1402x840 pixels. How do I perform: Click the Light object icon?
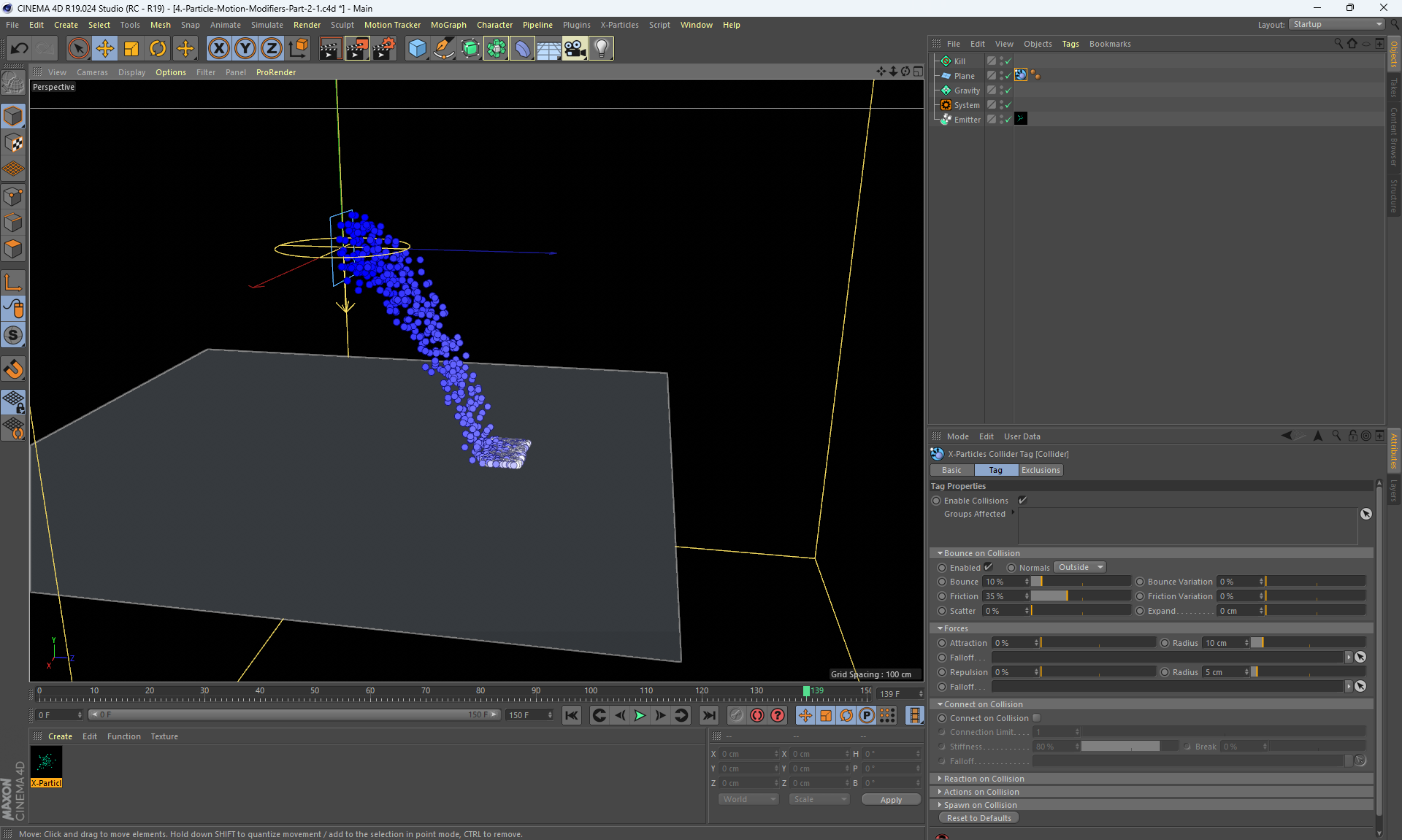601,49
